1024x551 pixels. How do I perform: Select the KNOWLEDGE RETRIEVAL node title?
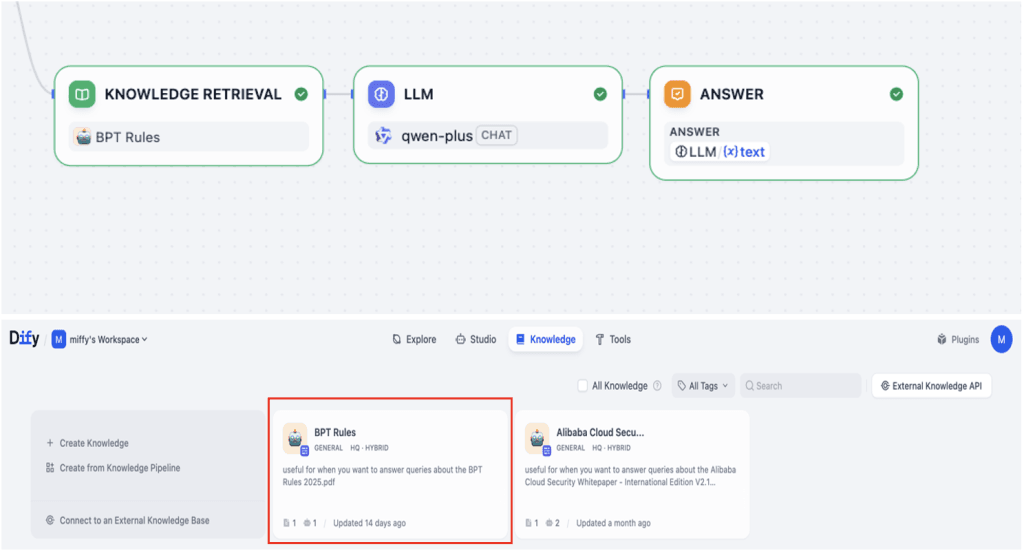tap(193, 94)
